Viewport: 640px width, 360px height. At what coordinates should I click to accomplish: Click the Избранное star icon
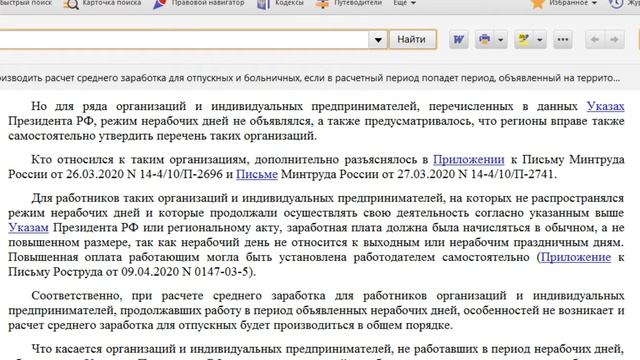[538, 4]
